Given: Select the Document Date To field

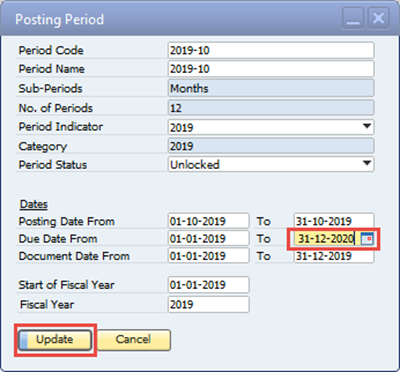Looking at the screenshot, I should pyautogui.click(x=334, y=256).
